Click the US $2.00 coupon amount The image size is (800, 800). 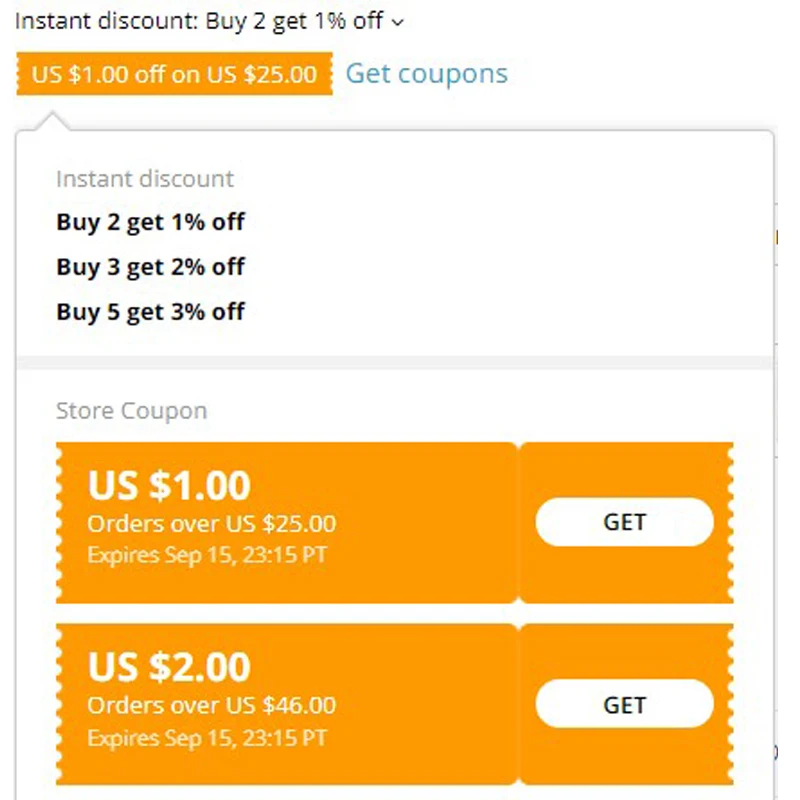coord(169,667)
